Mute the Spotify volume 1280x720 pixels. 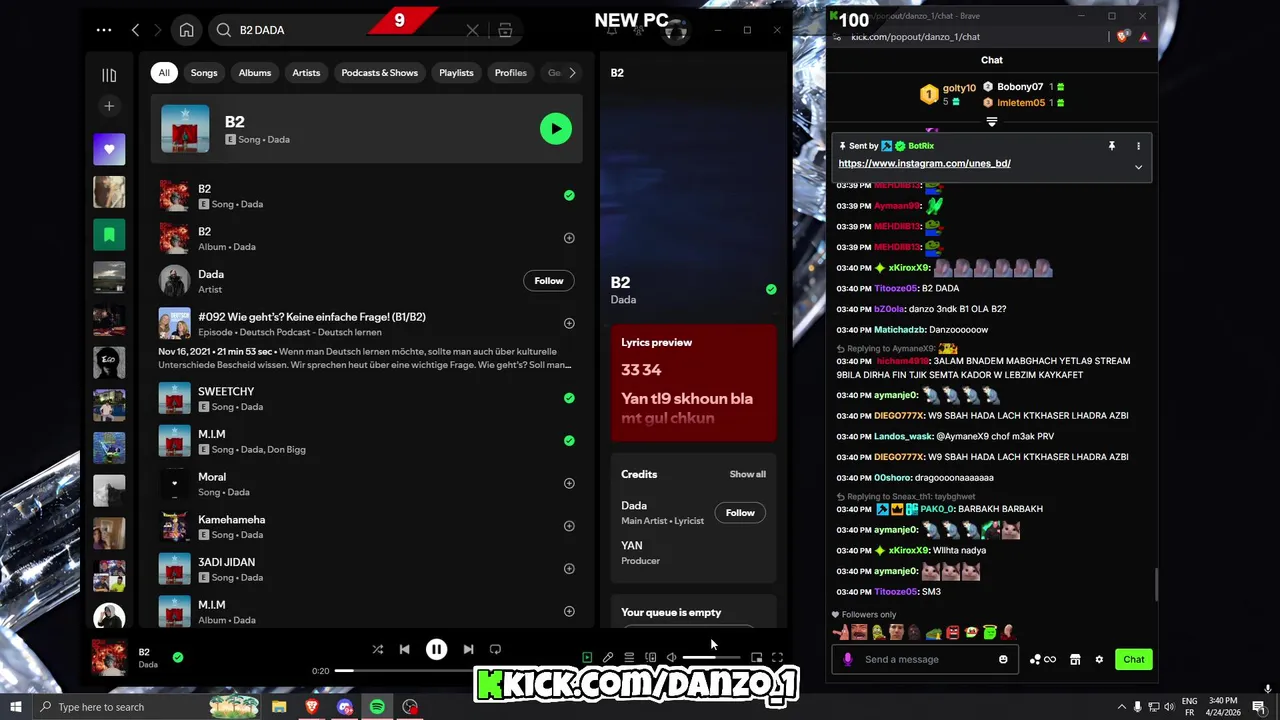coord(671,657)
